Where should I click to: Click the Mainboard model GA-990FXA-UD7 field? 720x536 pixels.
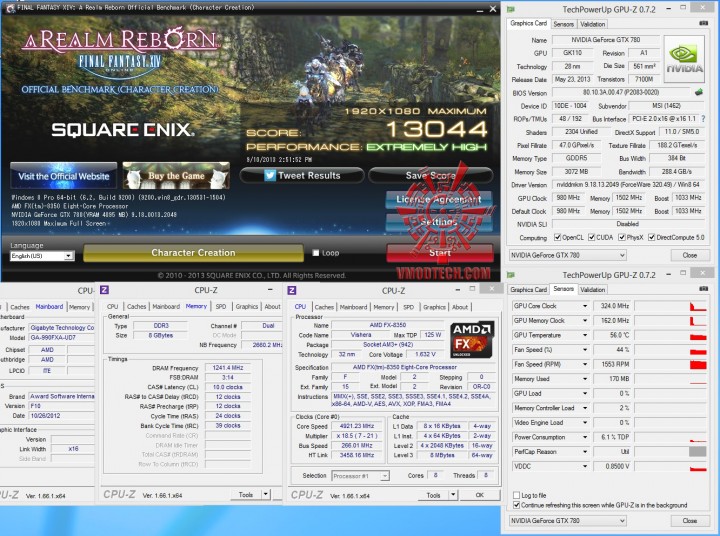click(62, 338)
